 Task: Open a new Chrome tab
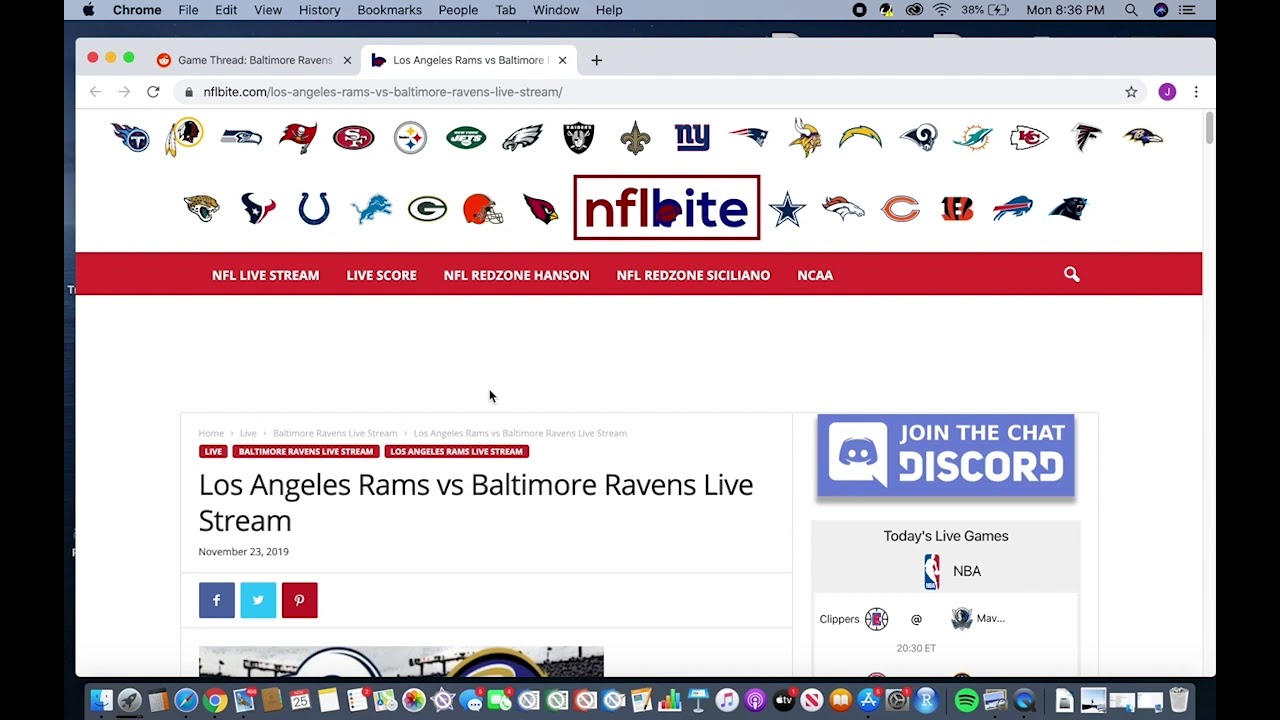[x=596, y=60]
